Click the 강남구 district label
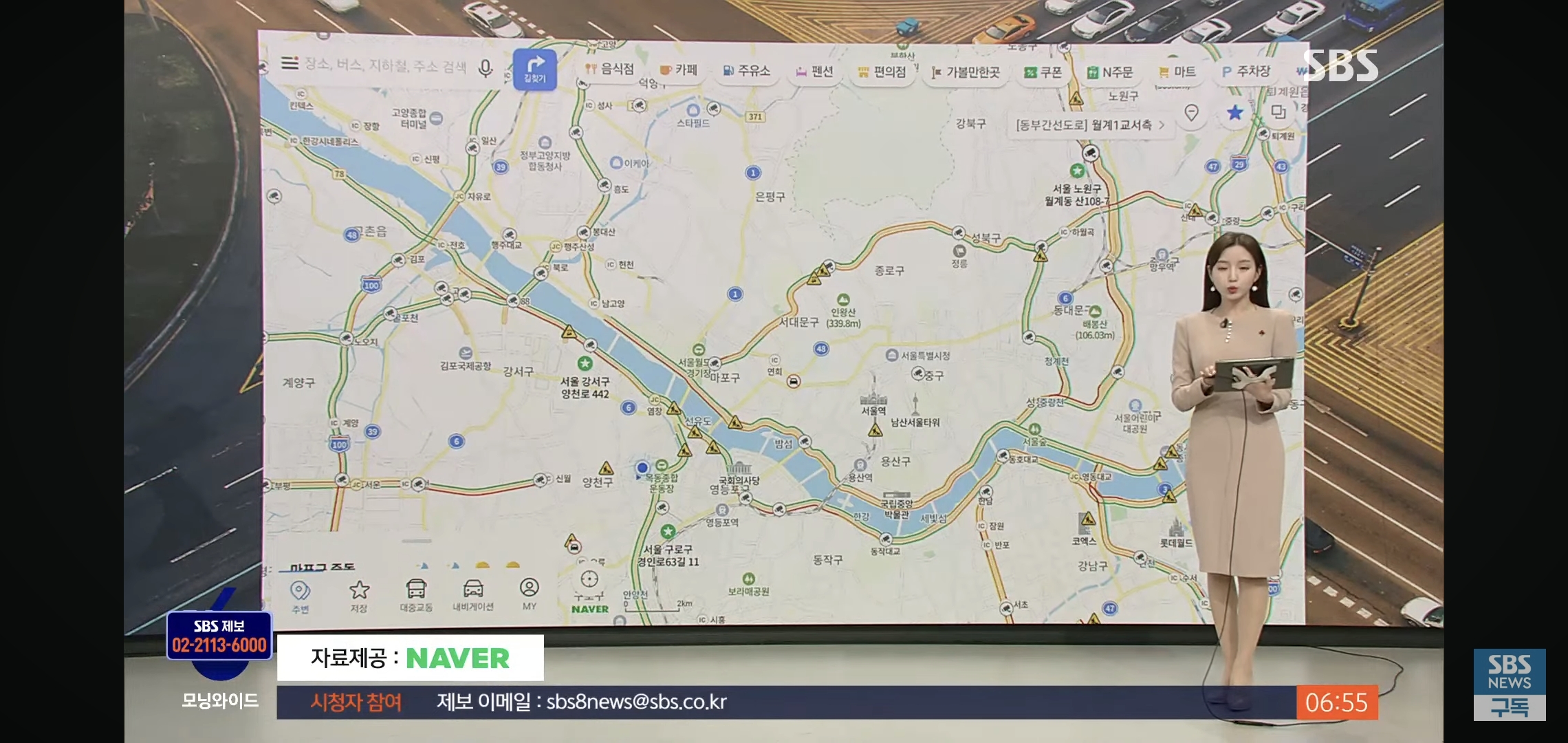1568x743 pixels. point(1092,566)
